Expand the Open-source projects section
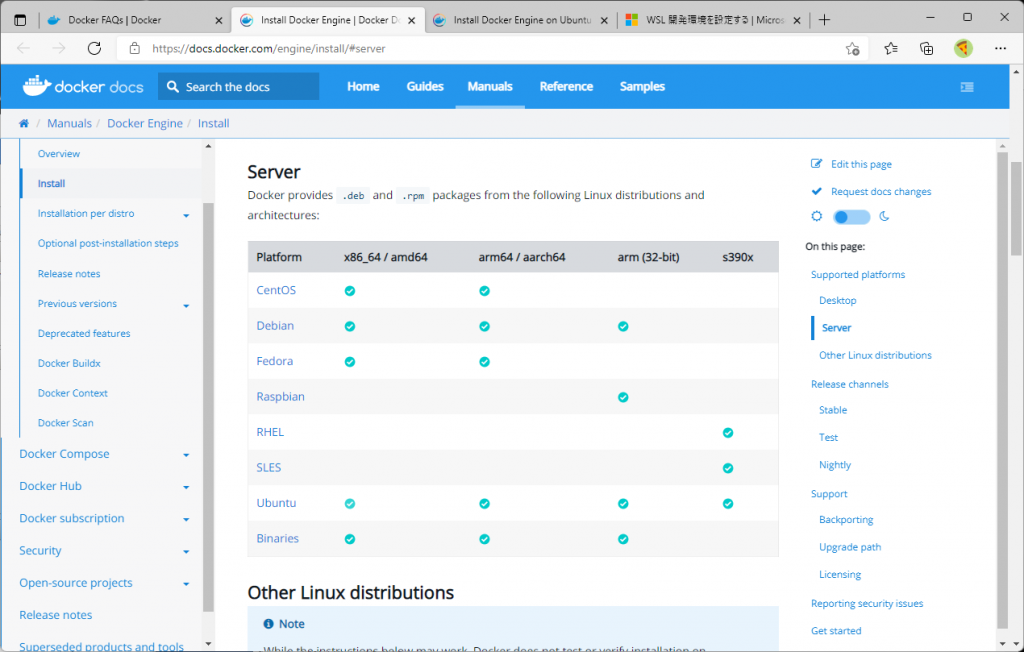Image resolution: width=1024 pixels, height=652 pixels. click(x=186, y=583)
